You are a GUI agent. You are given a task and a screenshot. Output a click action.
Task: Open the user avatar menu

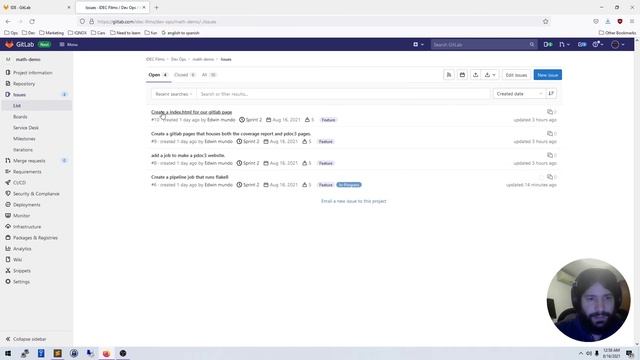pos(618,44)
